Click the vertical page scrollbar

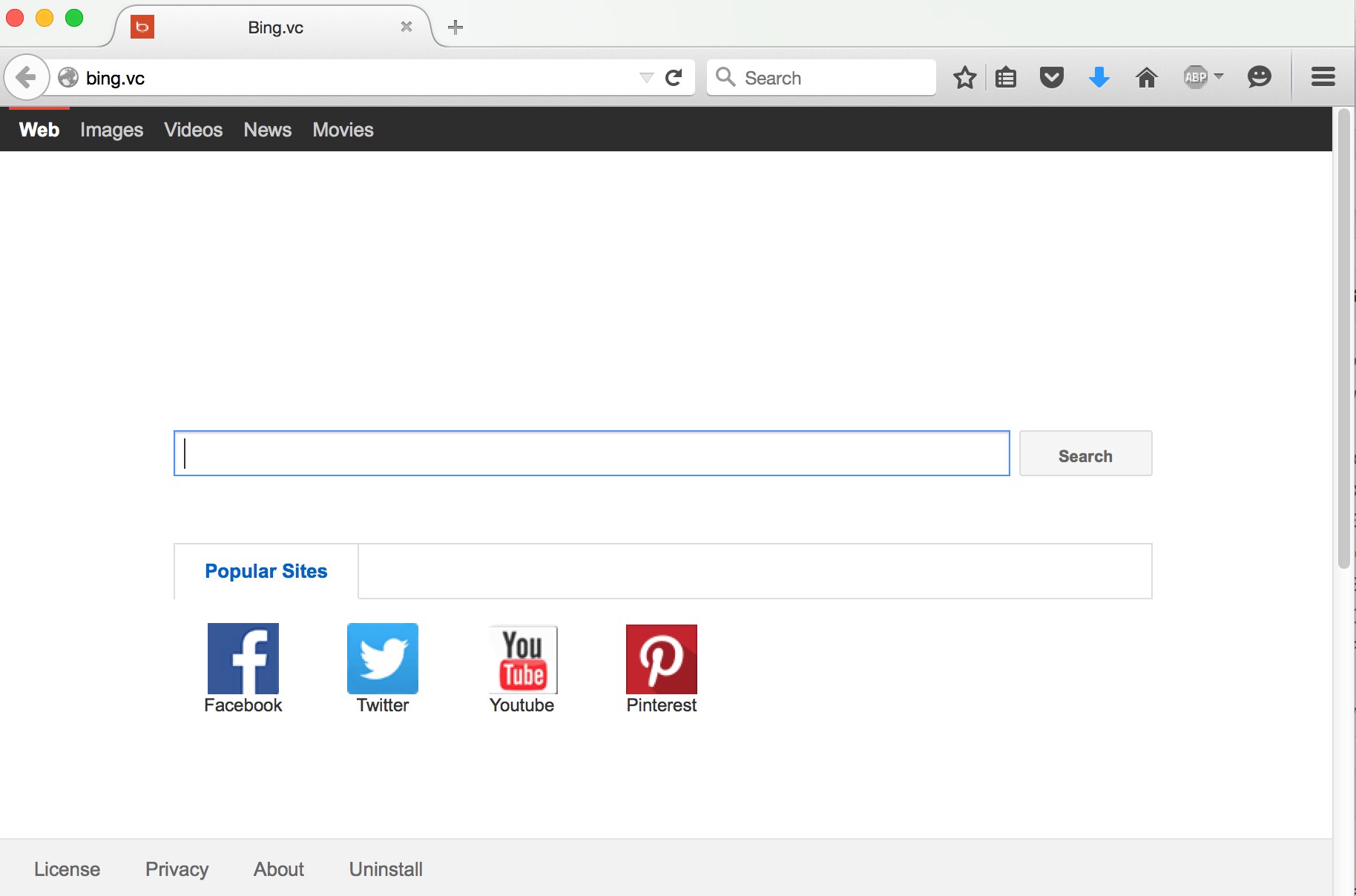point(1343,341)
